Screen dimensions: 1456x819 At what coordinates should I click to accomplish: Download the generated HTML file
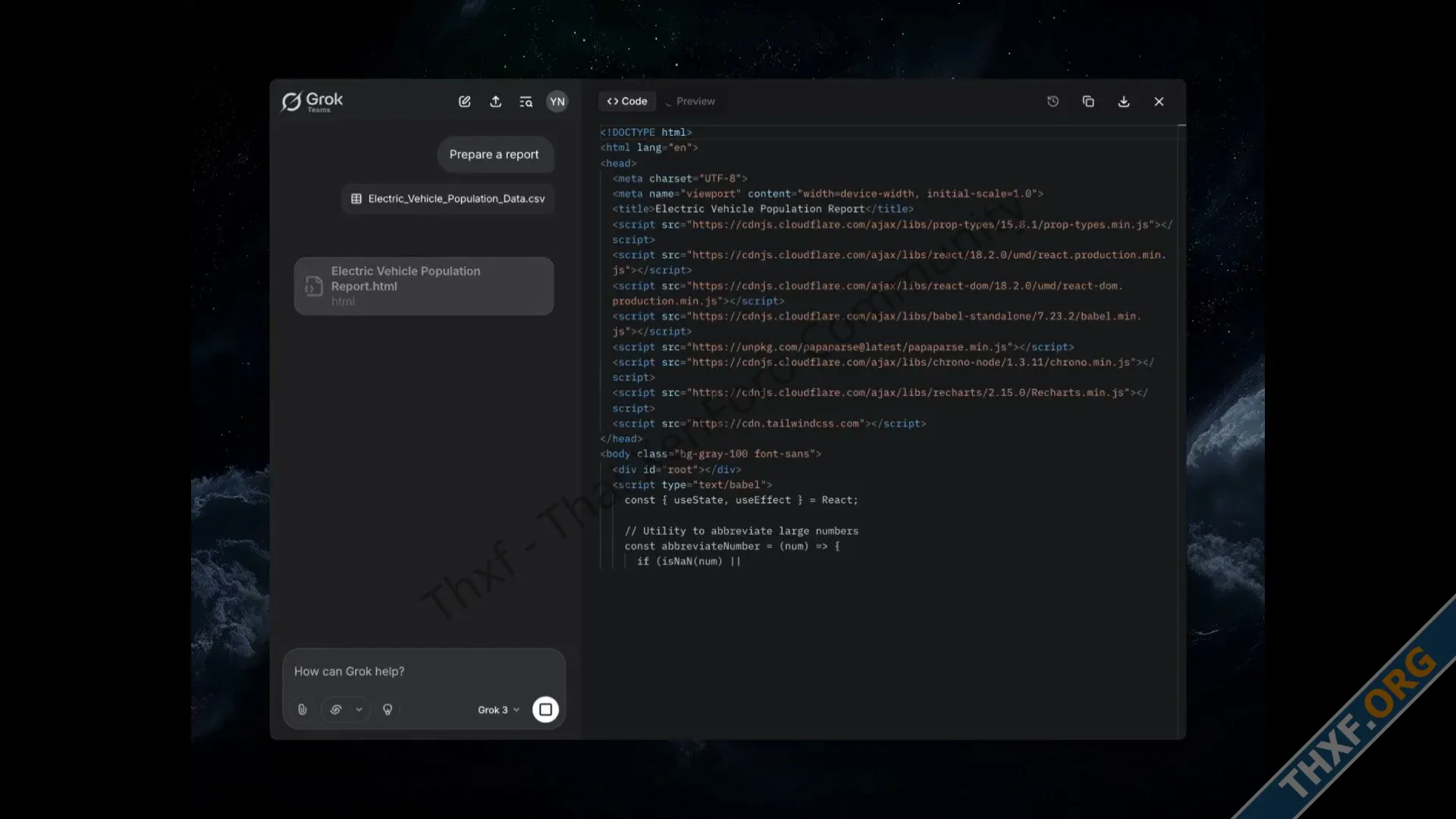1124,102
